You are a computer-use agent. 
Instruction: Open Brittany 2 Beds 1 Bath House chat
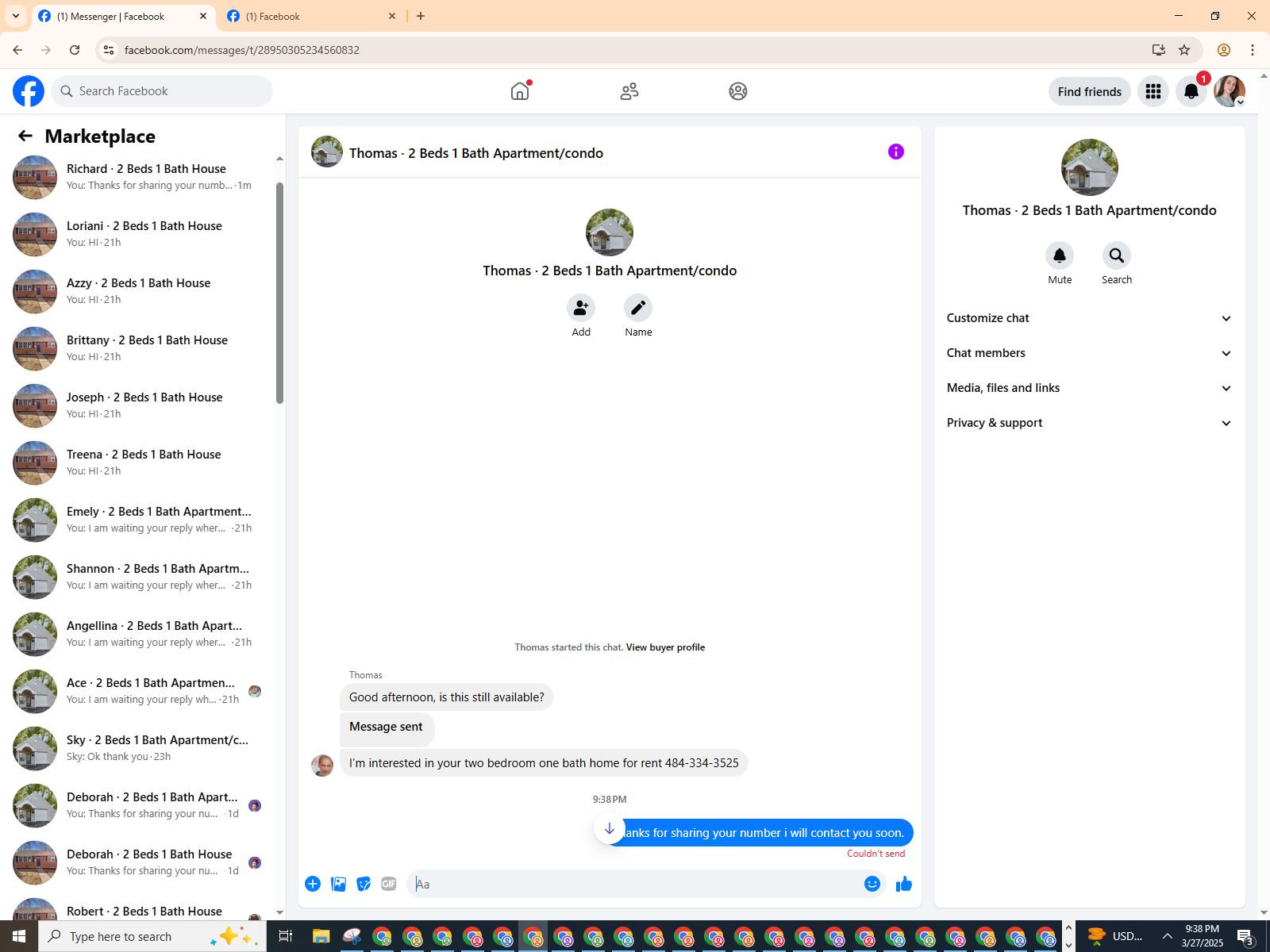[138, 348]
